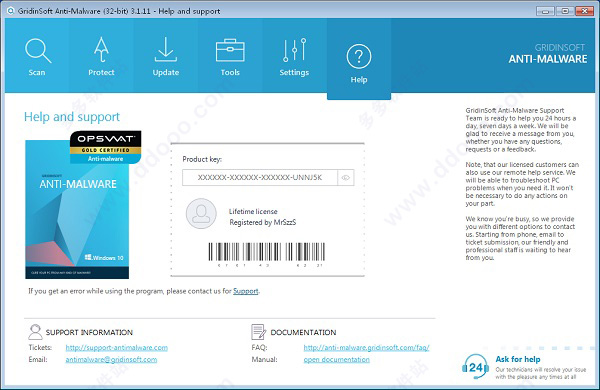Close the GridinSoft Anti-Malware window

pos(584,11)
